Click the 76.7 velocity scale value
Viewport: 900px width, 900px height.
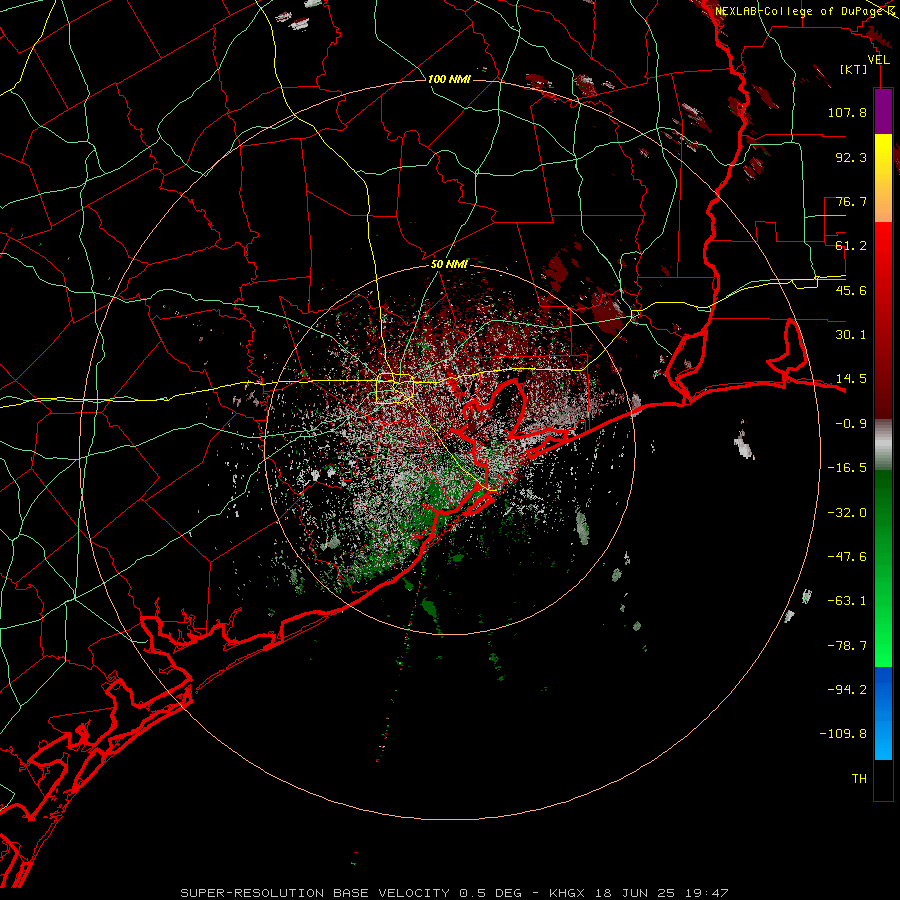851,201
